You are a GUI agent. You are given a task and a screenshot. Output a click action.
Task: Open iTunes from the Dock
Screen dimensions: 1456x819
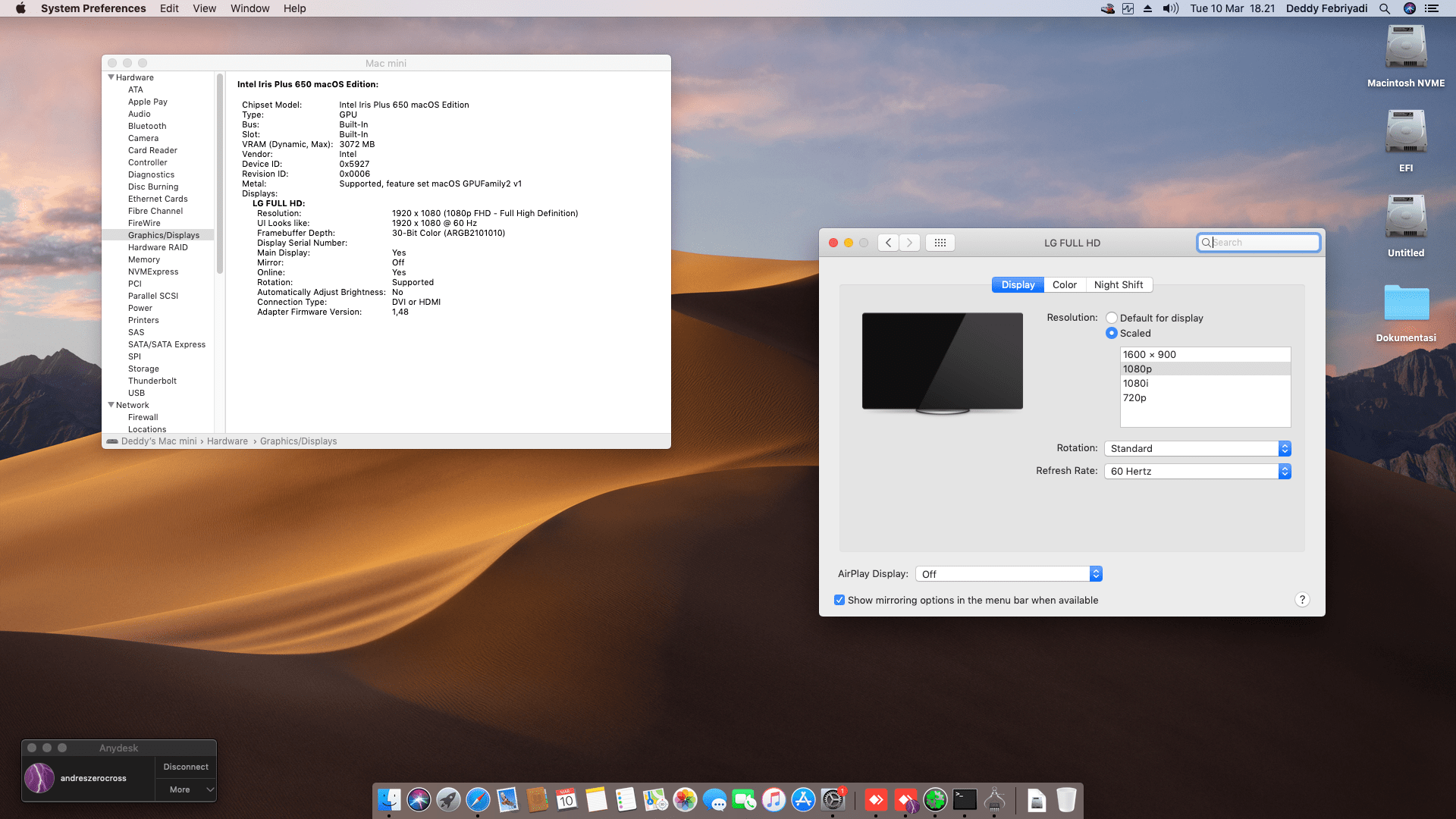click(773, 799)
